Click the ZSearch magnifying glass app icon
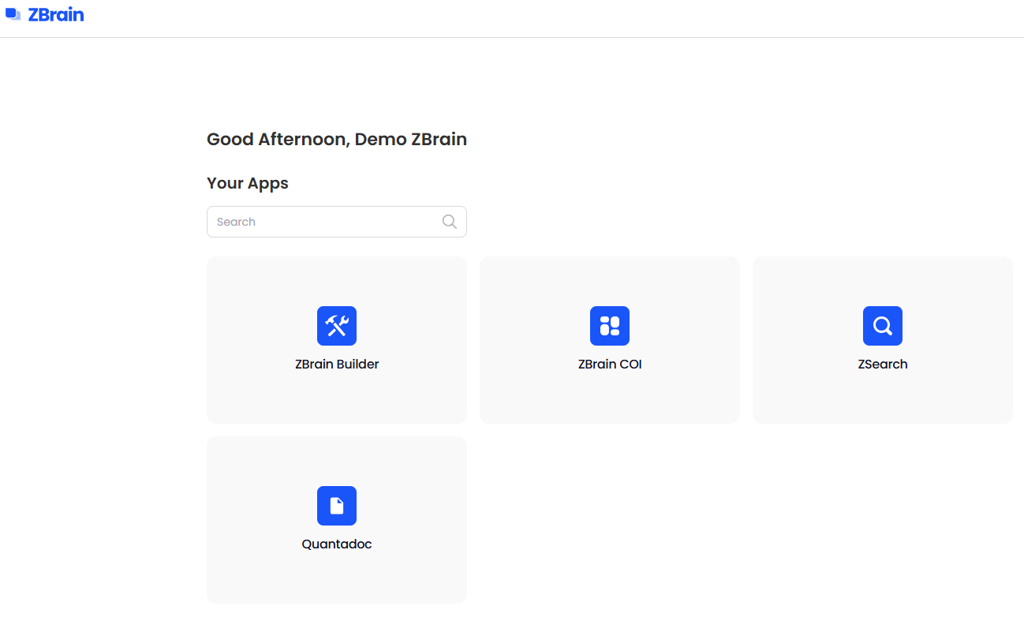The height and width of the screenshot is (621, 1024). coord(882,326)
